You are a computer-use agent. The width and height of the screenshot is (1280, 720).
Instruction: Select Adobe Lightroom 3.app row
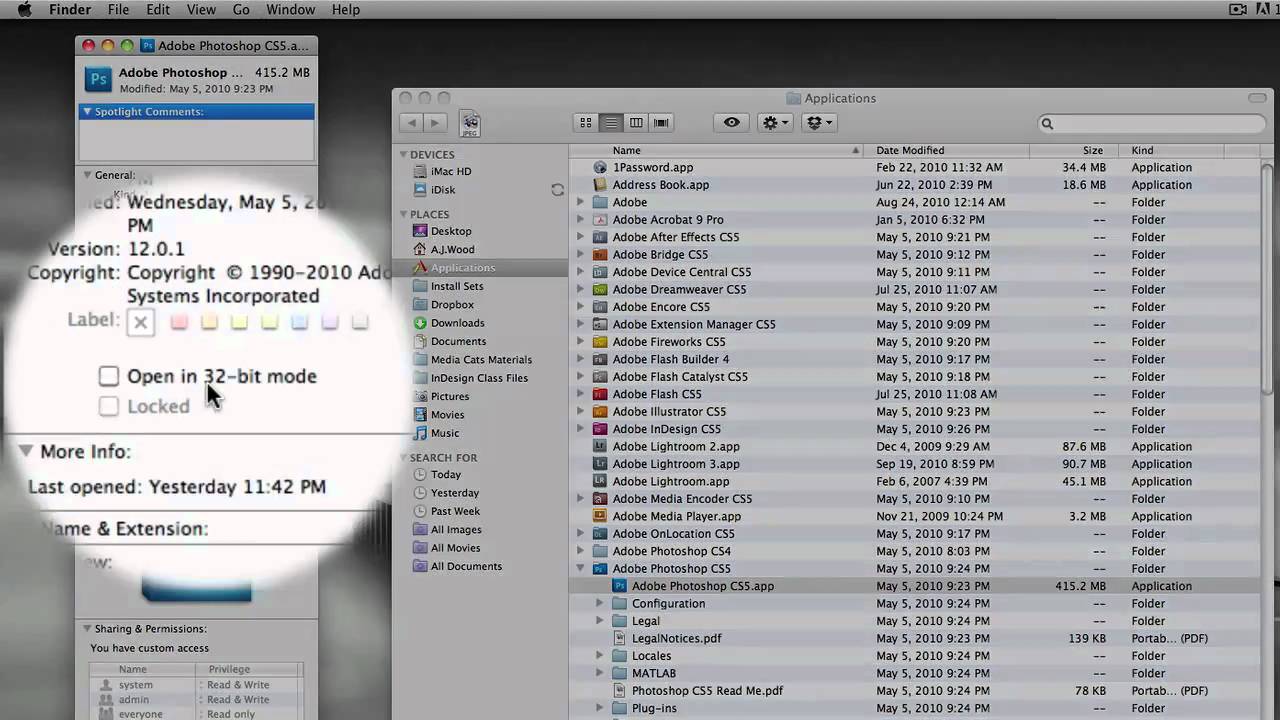point(915,464)
